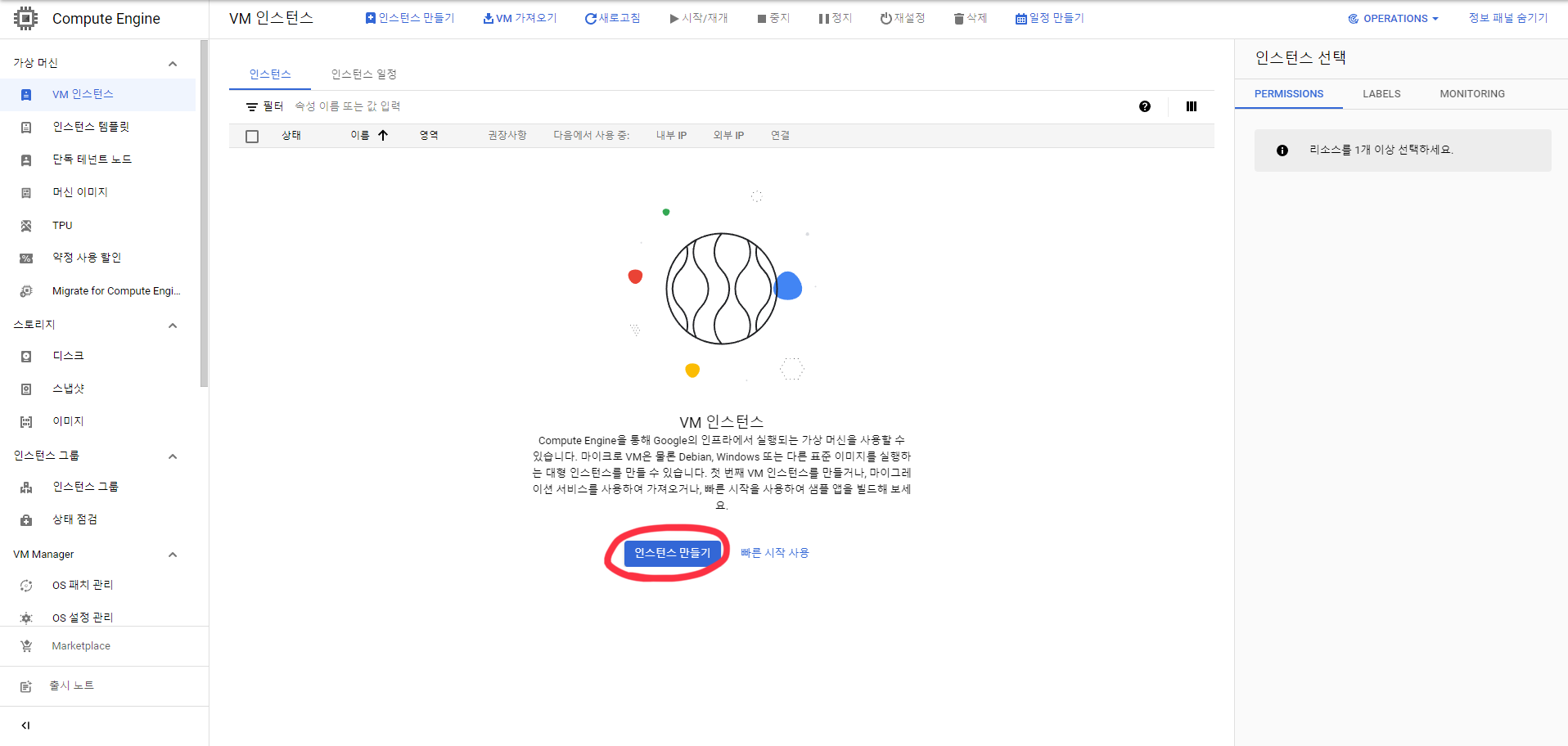Viewport: 1568px width, 746px height.
Task: Click the blue 인스턴스 만들기 button
Action: 673,553
